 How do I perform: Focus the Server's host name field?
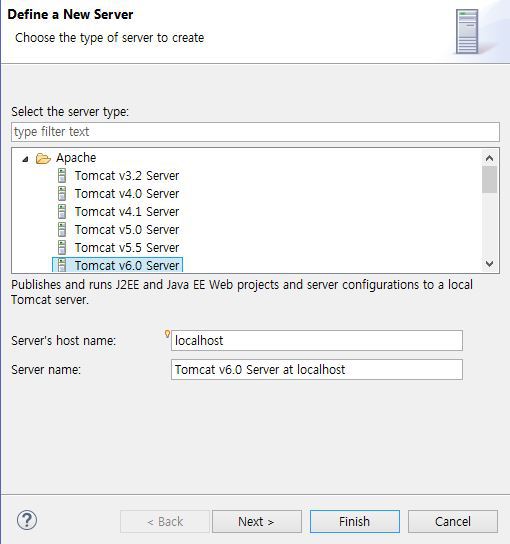pos(317,340)
